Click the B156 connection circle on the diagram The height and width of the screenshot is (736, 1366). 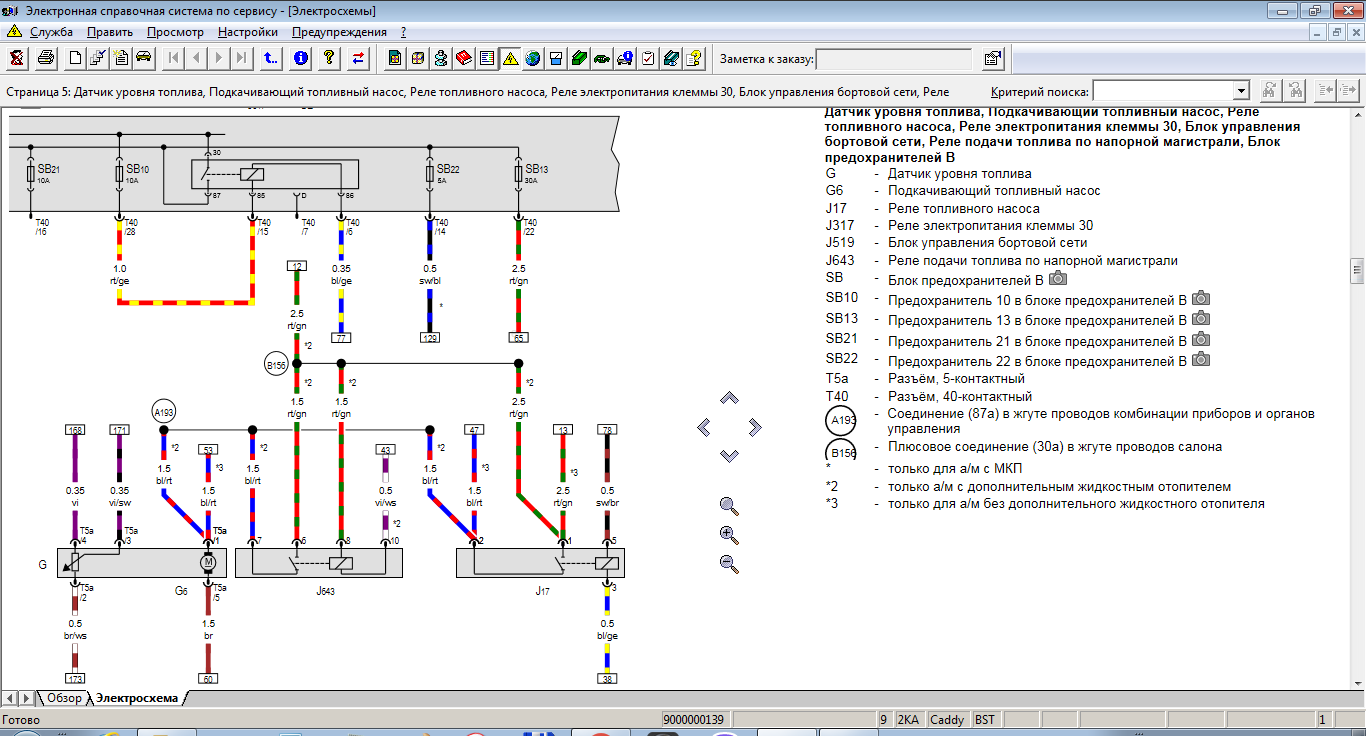coord(276,366)
